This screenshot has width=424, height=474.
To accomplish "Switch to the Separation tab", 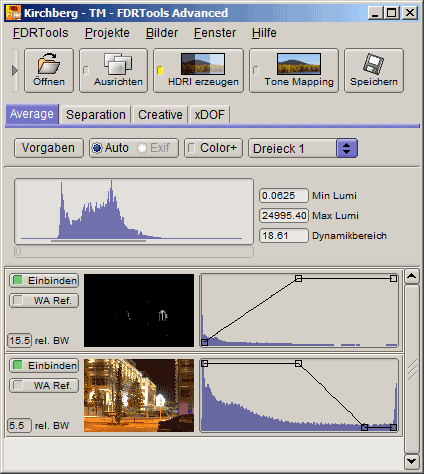I will tap(96, 115).
